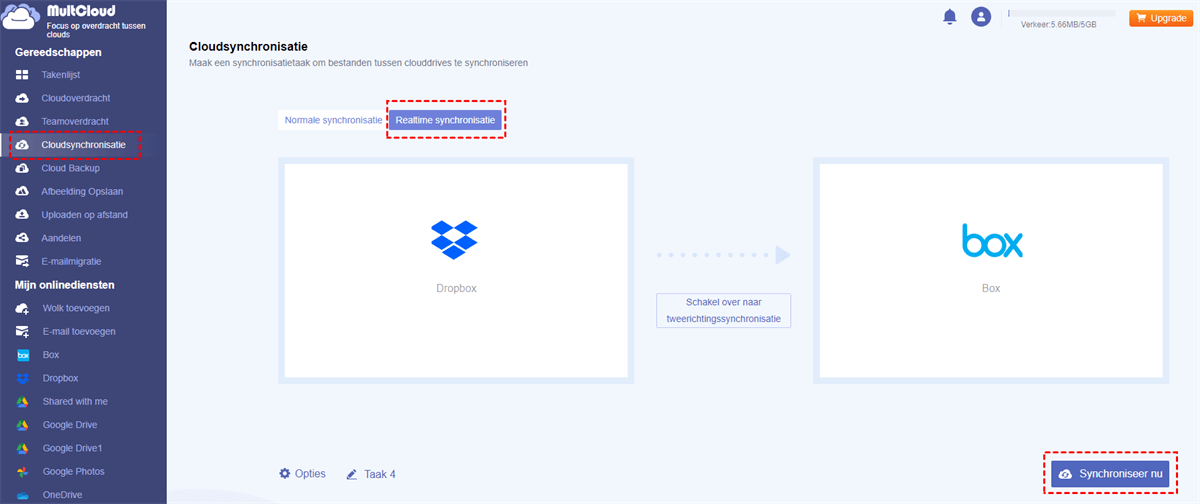Click the pencil icon beside Taak 4
This screenshot has width=1200, height=504.
(x=351, y=474)
